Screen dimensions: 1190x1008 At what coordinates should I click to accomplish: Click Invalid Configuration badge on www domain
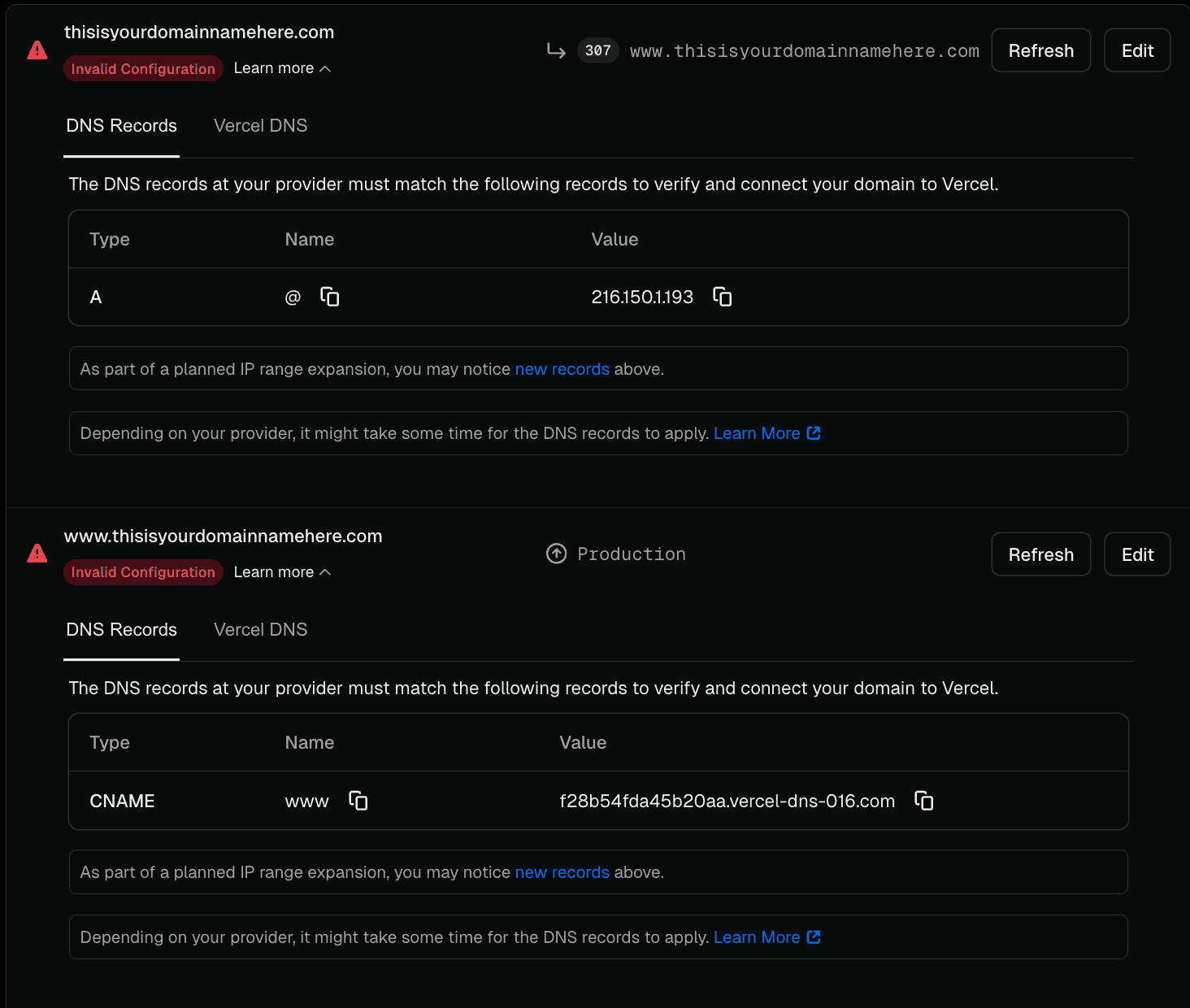coord(143,572)
